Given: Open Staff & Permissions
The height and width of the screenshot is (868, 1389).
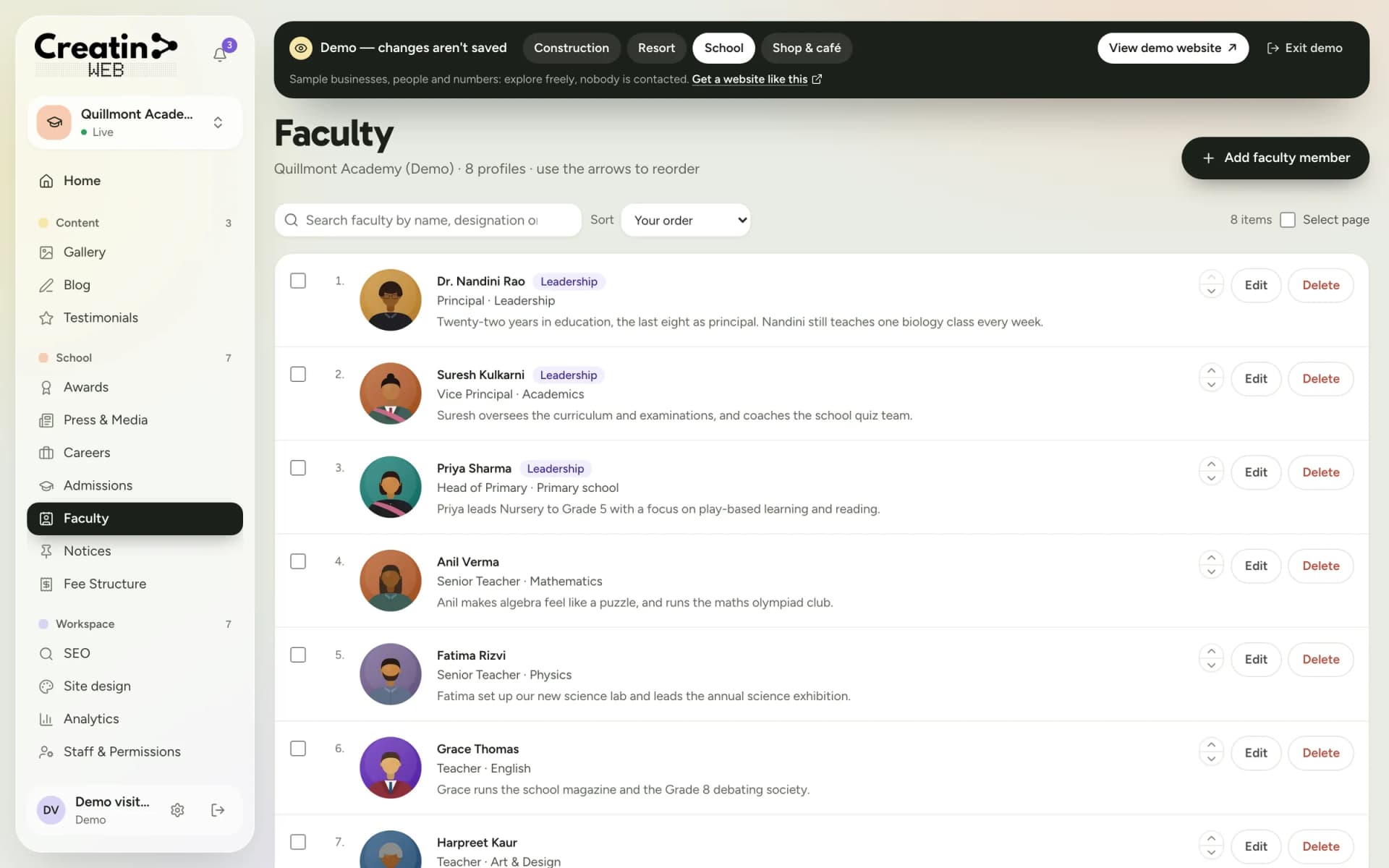Looking at the screenshot, I should 135,752.
